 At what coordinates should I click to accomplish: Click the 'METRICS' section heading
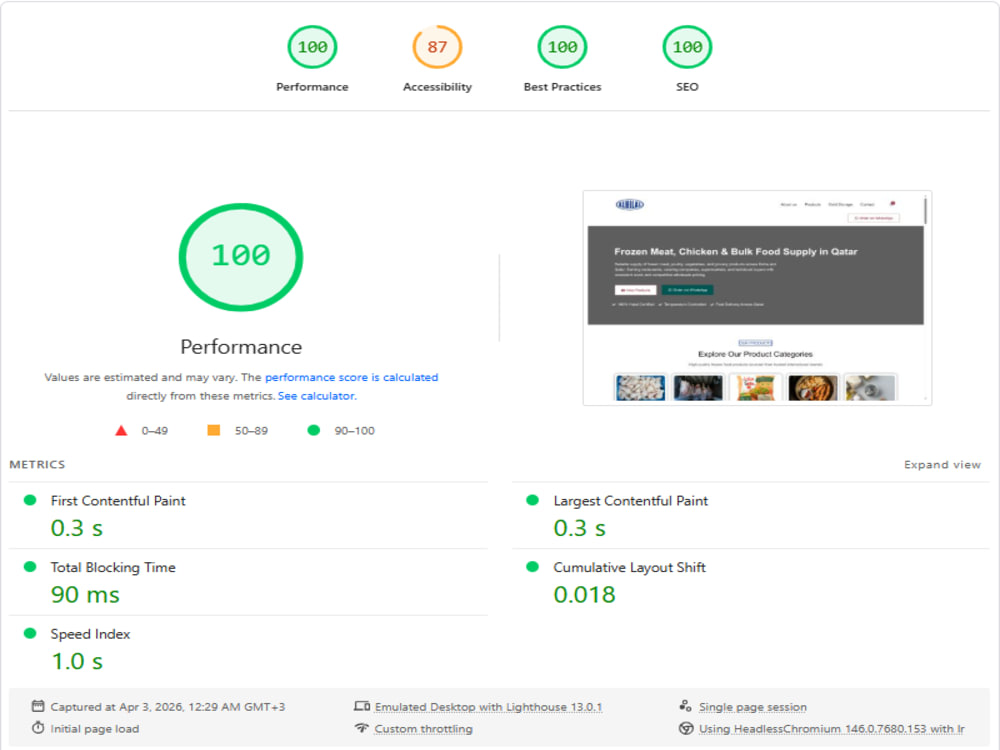pos(37,464)
